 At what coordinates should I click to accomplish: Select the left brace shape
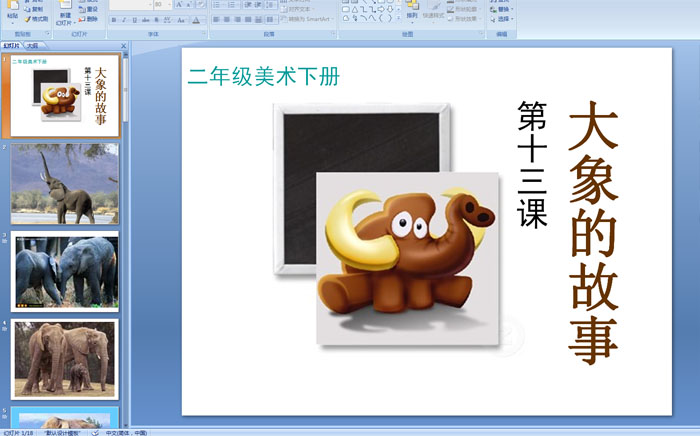381,18
